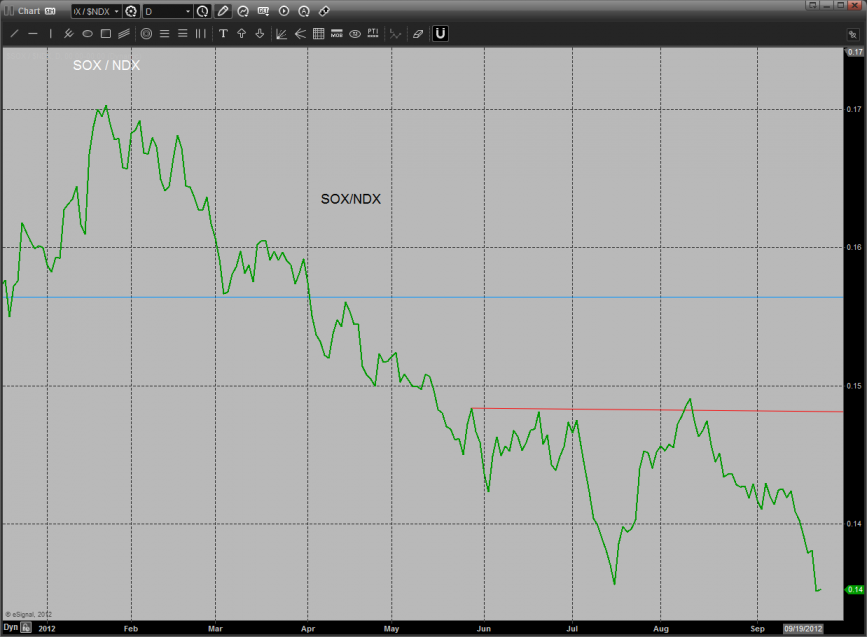Add an up arrow marker

point(241,33)
